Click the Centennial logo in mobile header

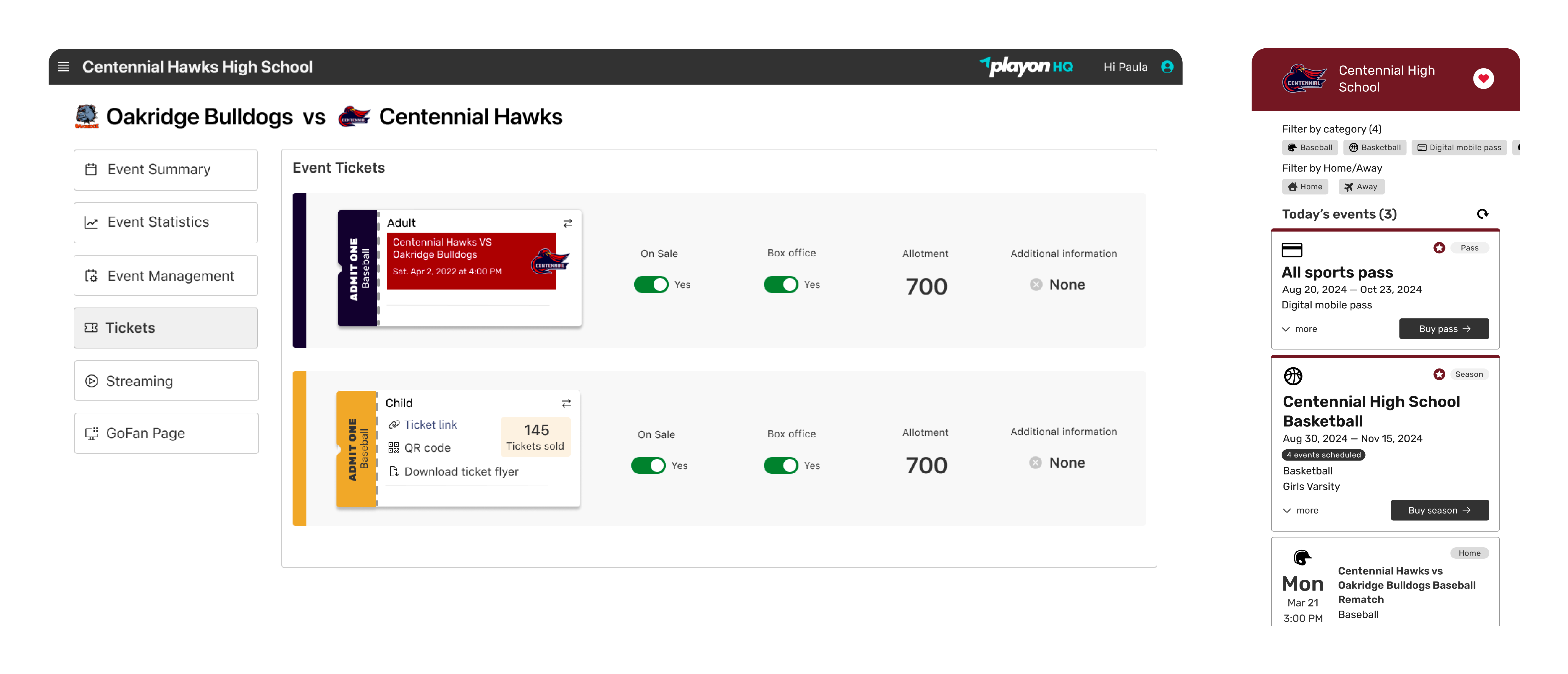coord(1304,79)
